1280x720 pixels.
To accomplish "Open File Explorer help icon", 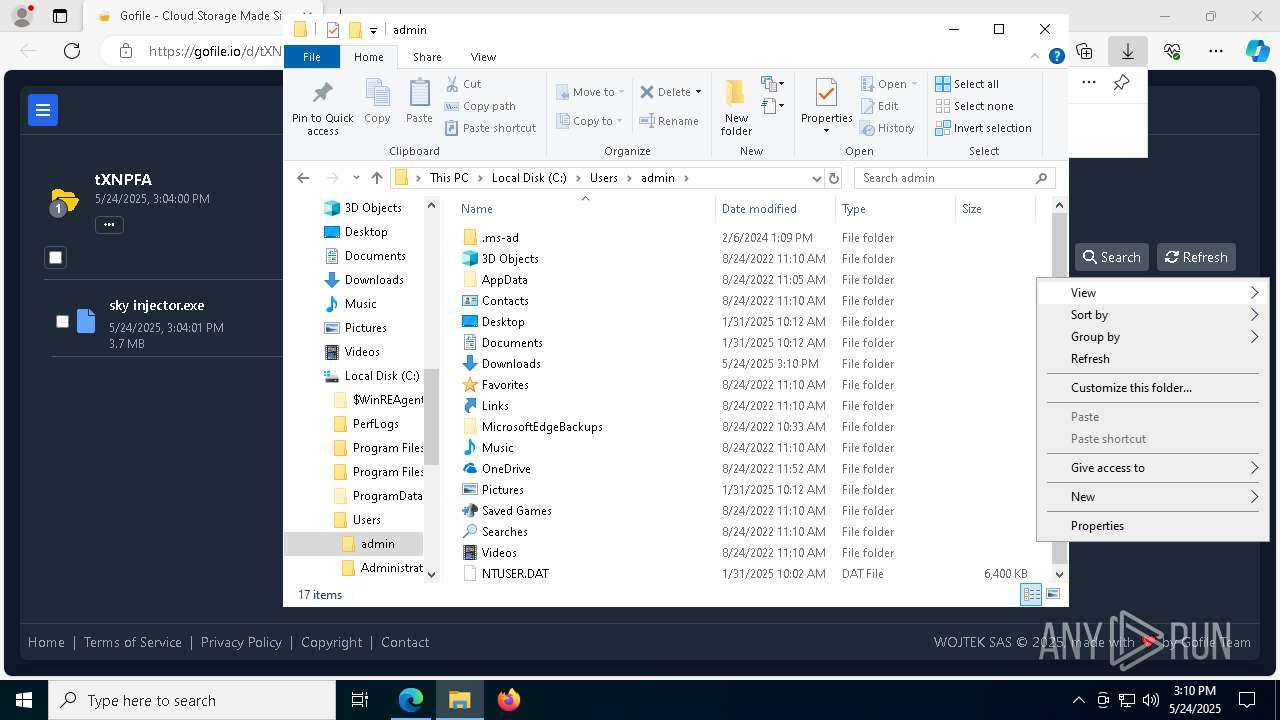I will 1056,57.
